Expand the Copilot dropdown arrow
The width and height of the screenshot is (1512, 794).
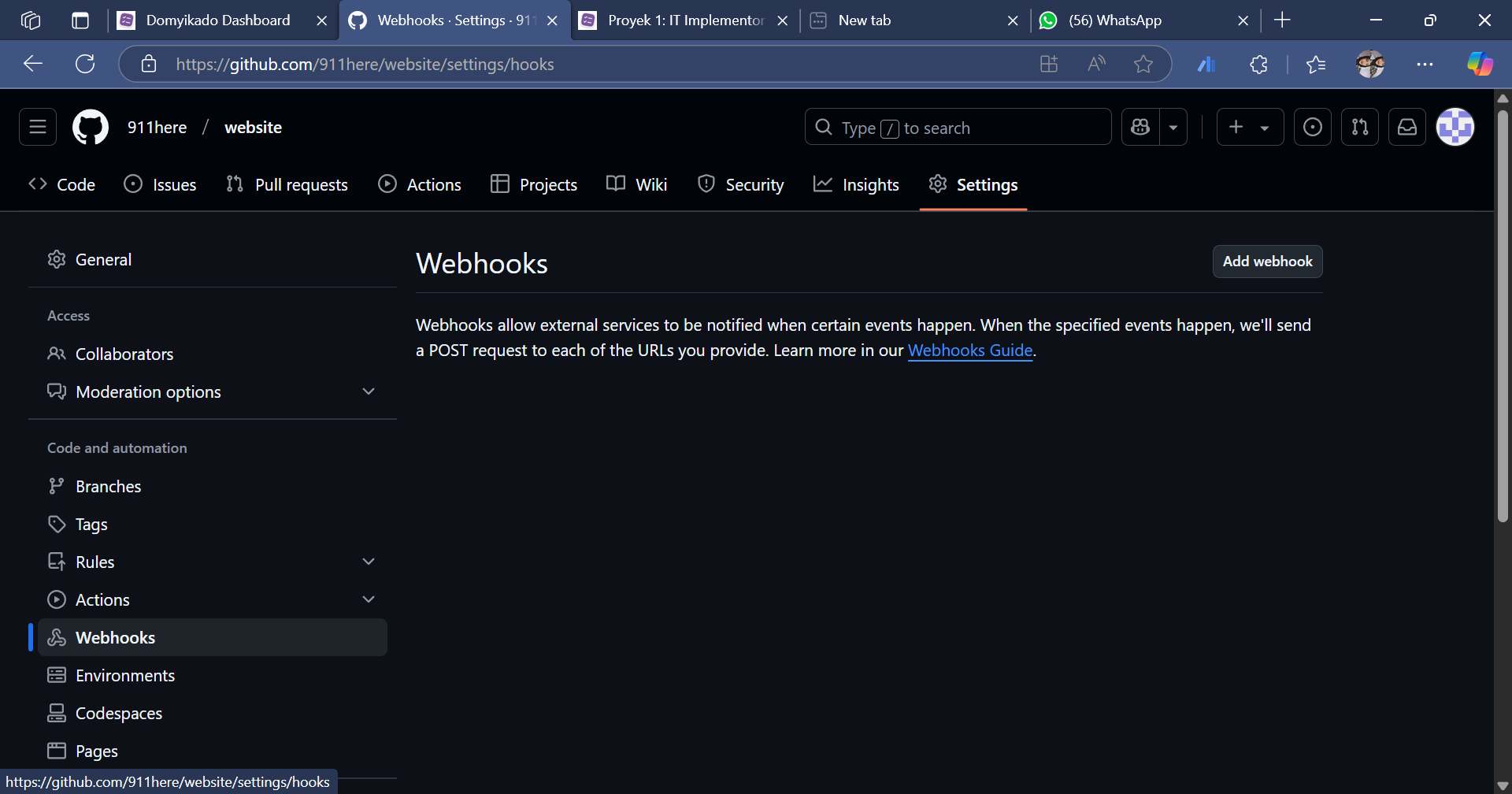point(1173,127)
